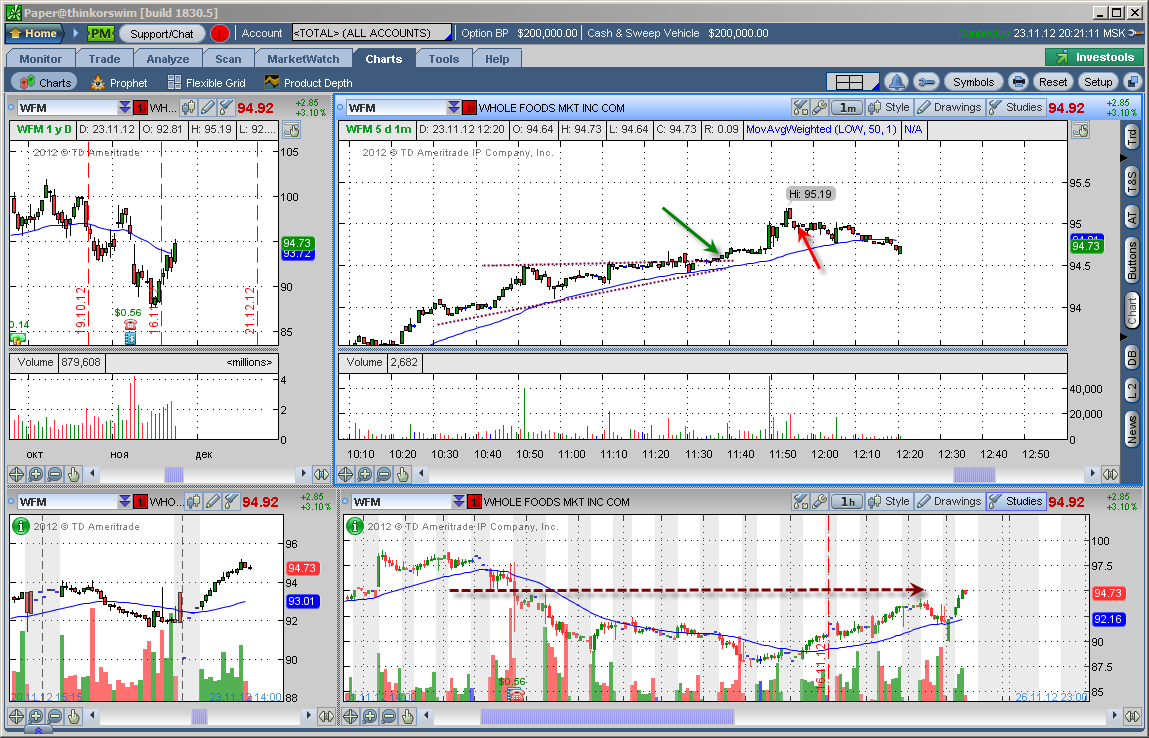1149x738 pixels.
Task: Toggle the L2 side panel button
Action: tap(1132, 391)
